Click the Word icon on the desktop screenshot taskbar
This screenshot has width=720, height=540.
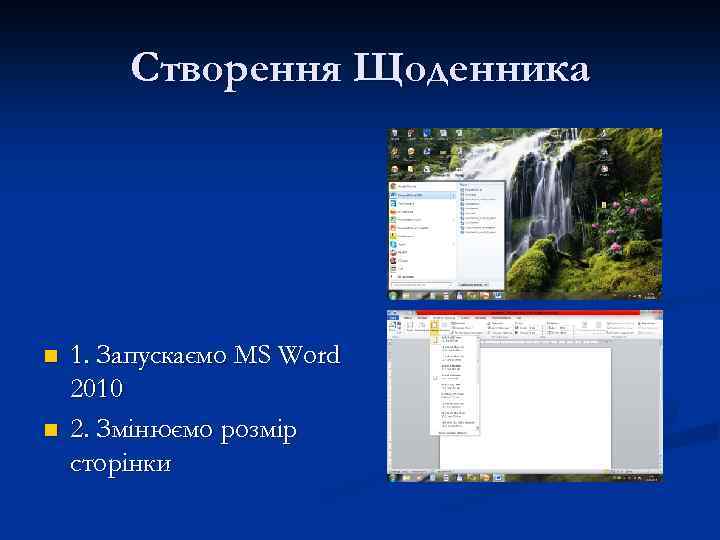(498, 296)
